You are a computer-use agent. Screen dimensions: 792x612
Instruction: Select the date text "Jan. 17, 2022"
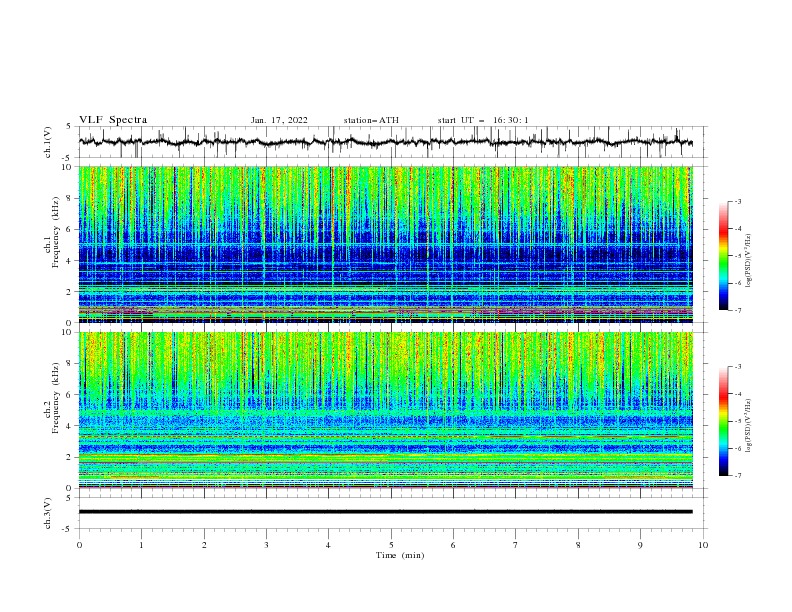(x=279, y=120)
